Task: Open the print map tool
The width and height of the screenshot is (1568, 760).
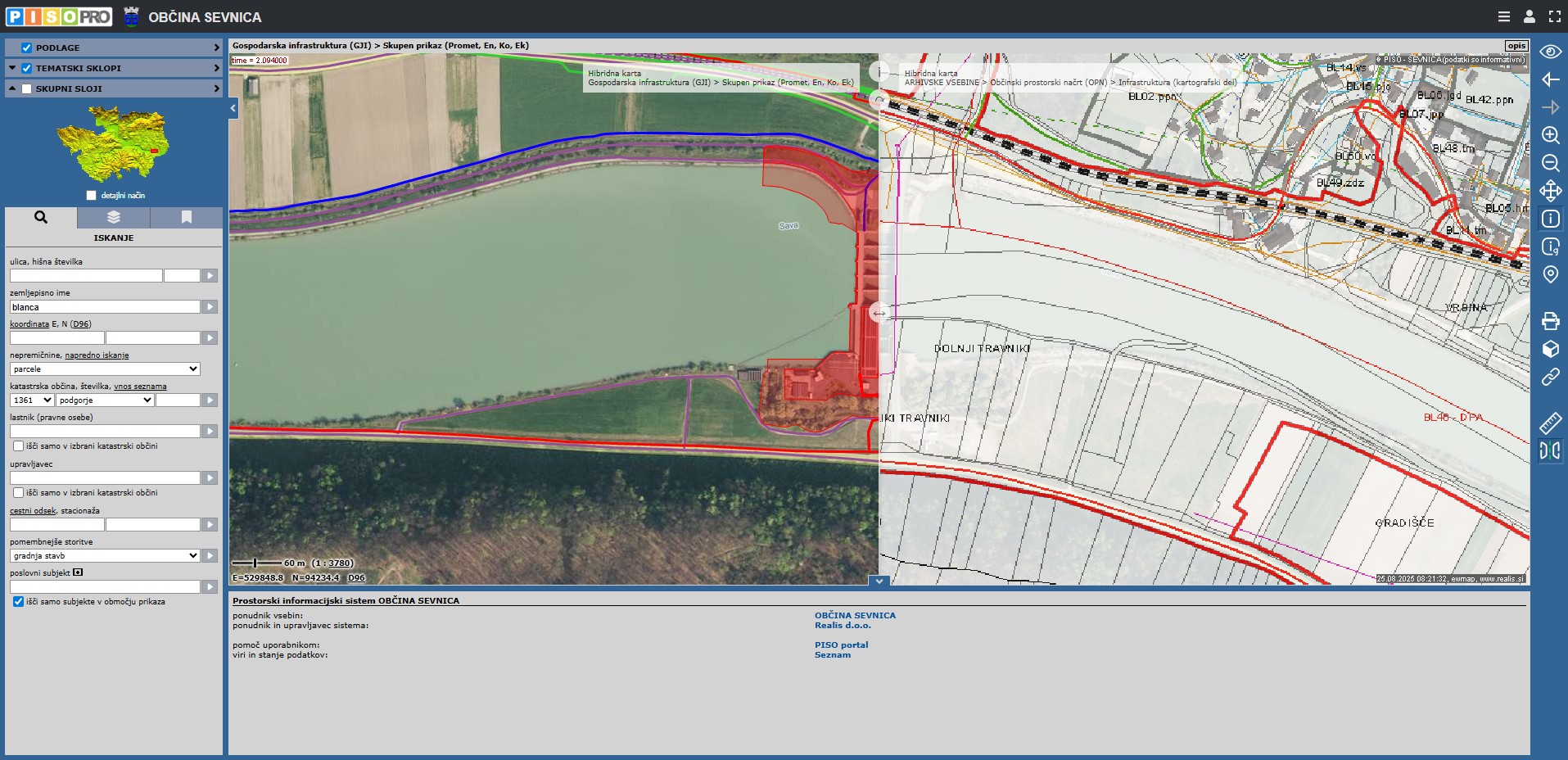Action: (1550, 321)
